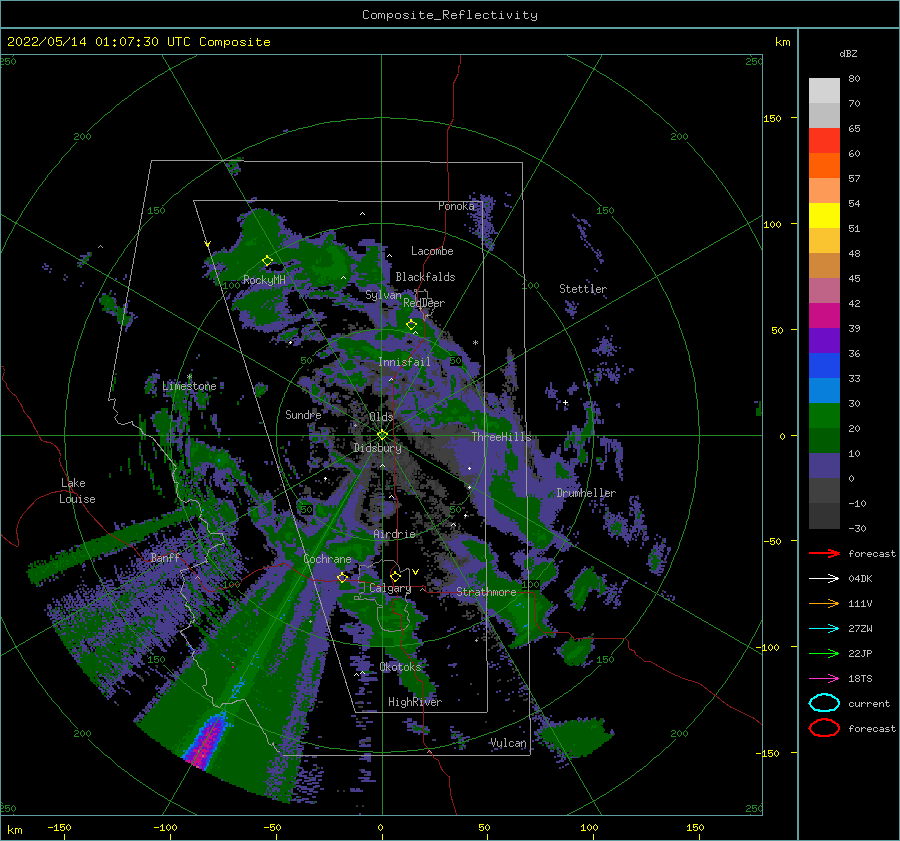Viewport: 900px width, 841px height.
Task: Click the Ponoka city label
Action: (456, 206)
